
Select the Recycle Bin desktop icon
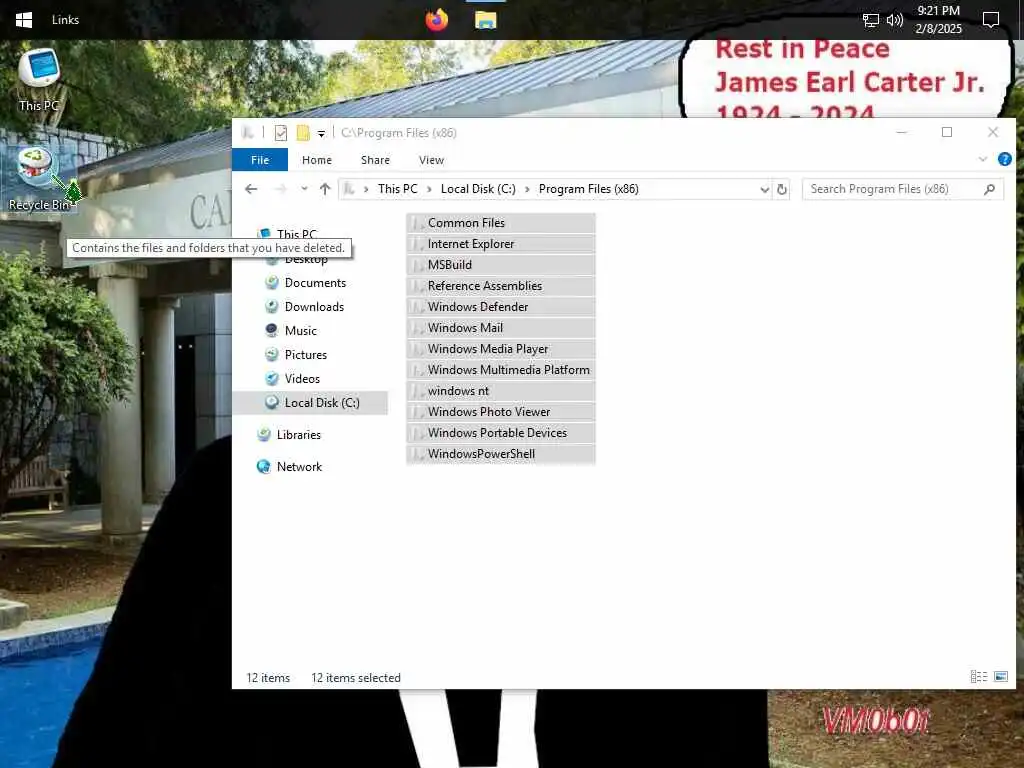tap(40, 179)
